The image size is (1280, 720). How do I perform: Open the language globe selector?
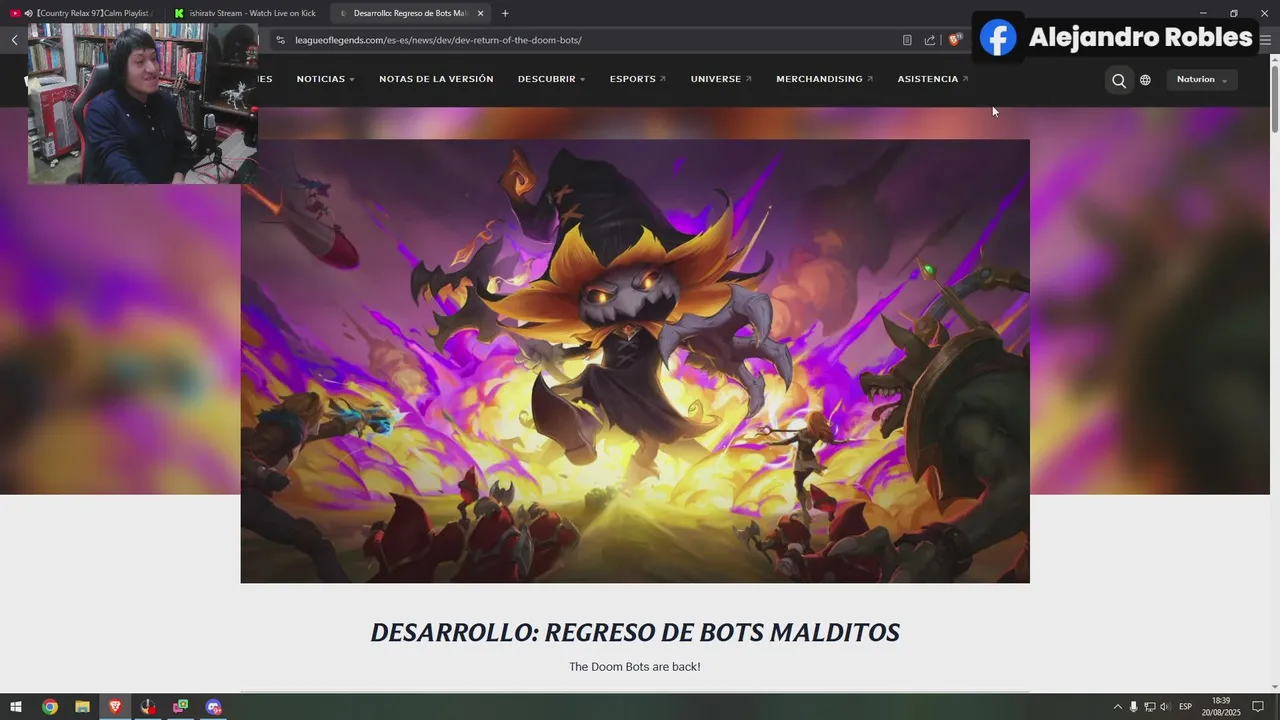tap(1145, 80)
